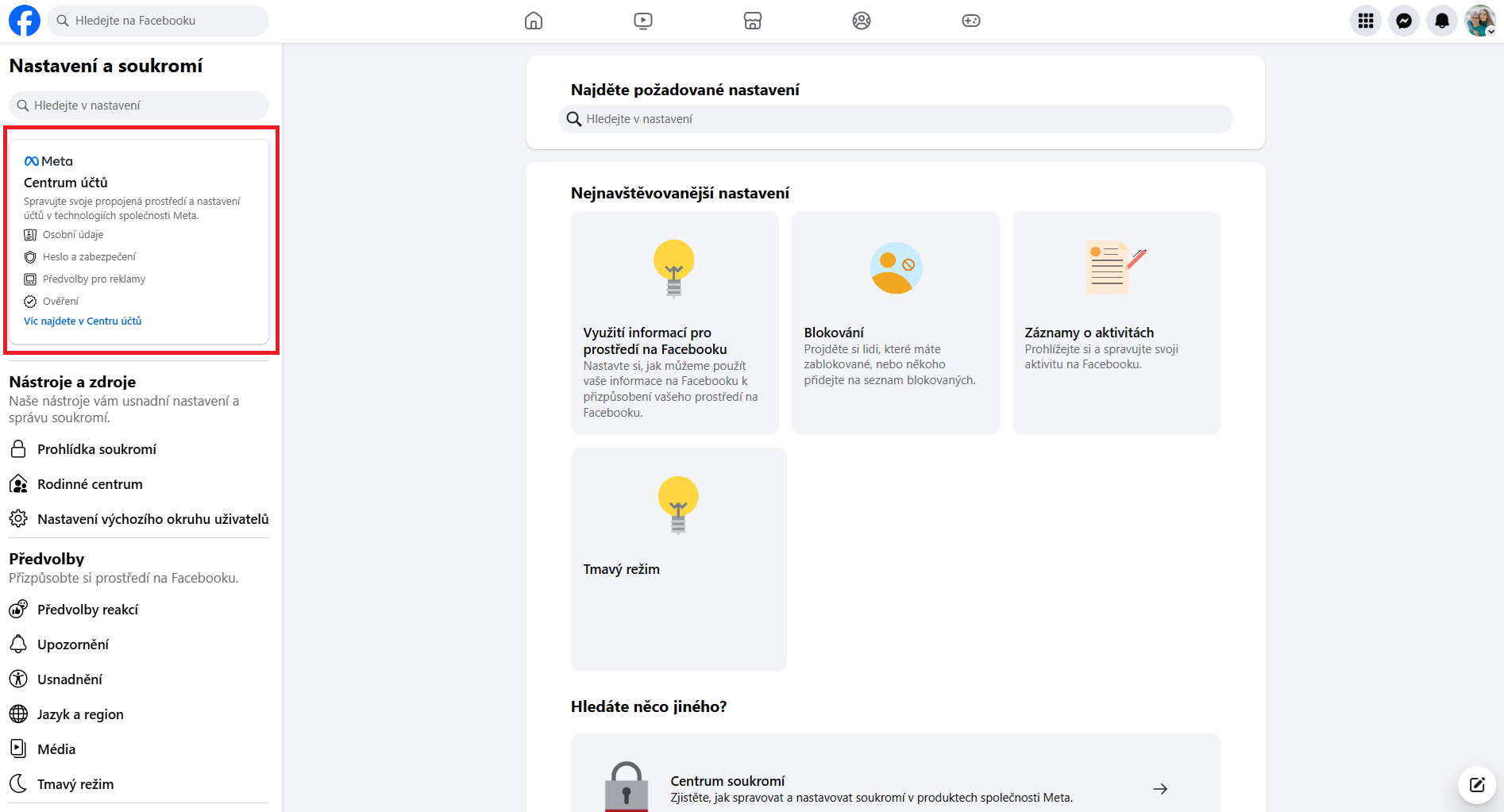Open the notifications bell icon
The image size is (1504, 812).
click(x=1442, y=21)
